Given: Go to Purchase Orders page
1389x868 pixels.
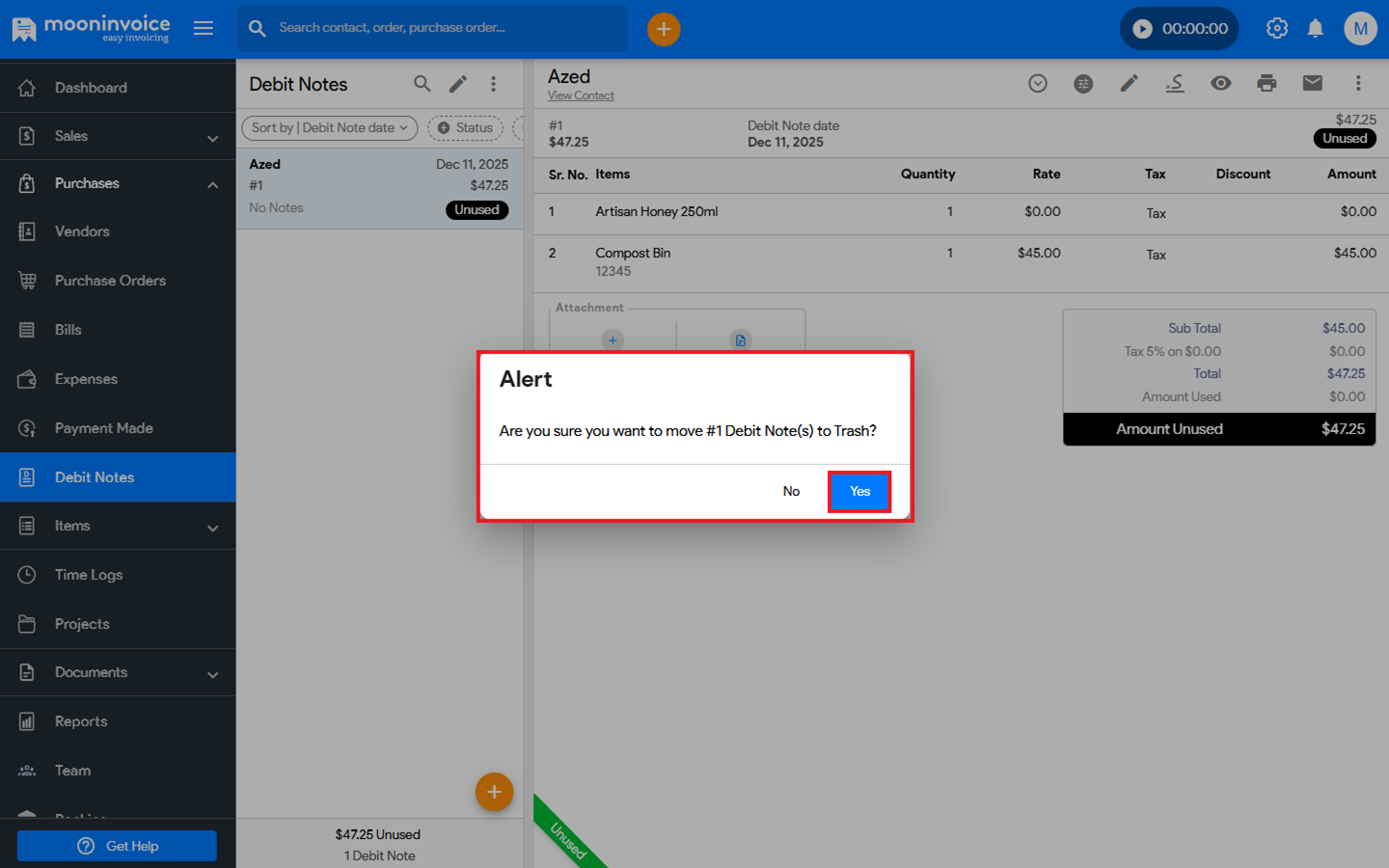Looking at the screenshot, I should pos(110,281).
